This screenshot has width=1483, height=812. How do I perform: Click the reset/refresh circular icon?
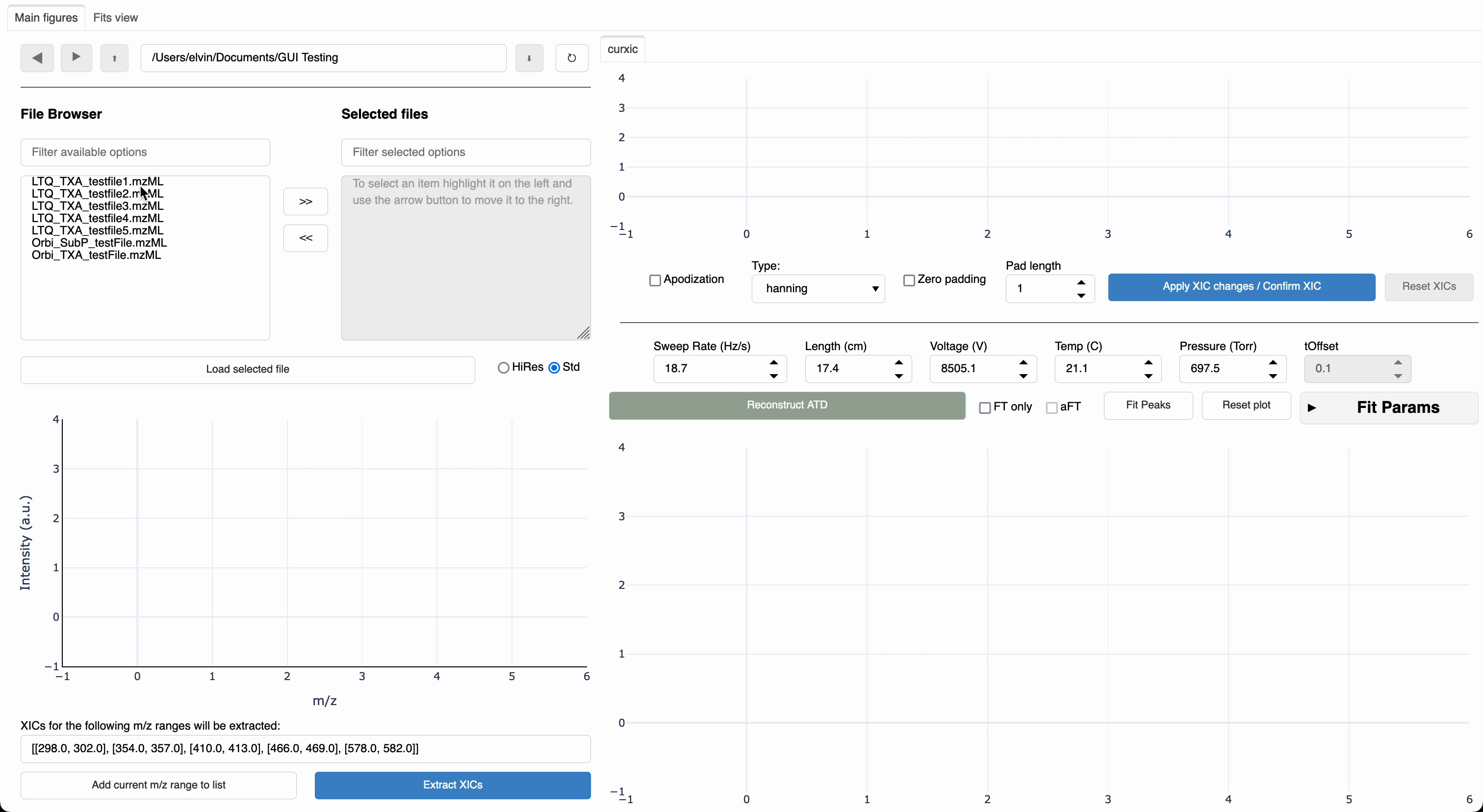point(572,57)
